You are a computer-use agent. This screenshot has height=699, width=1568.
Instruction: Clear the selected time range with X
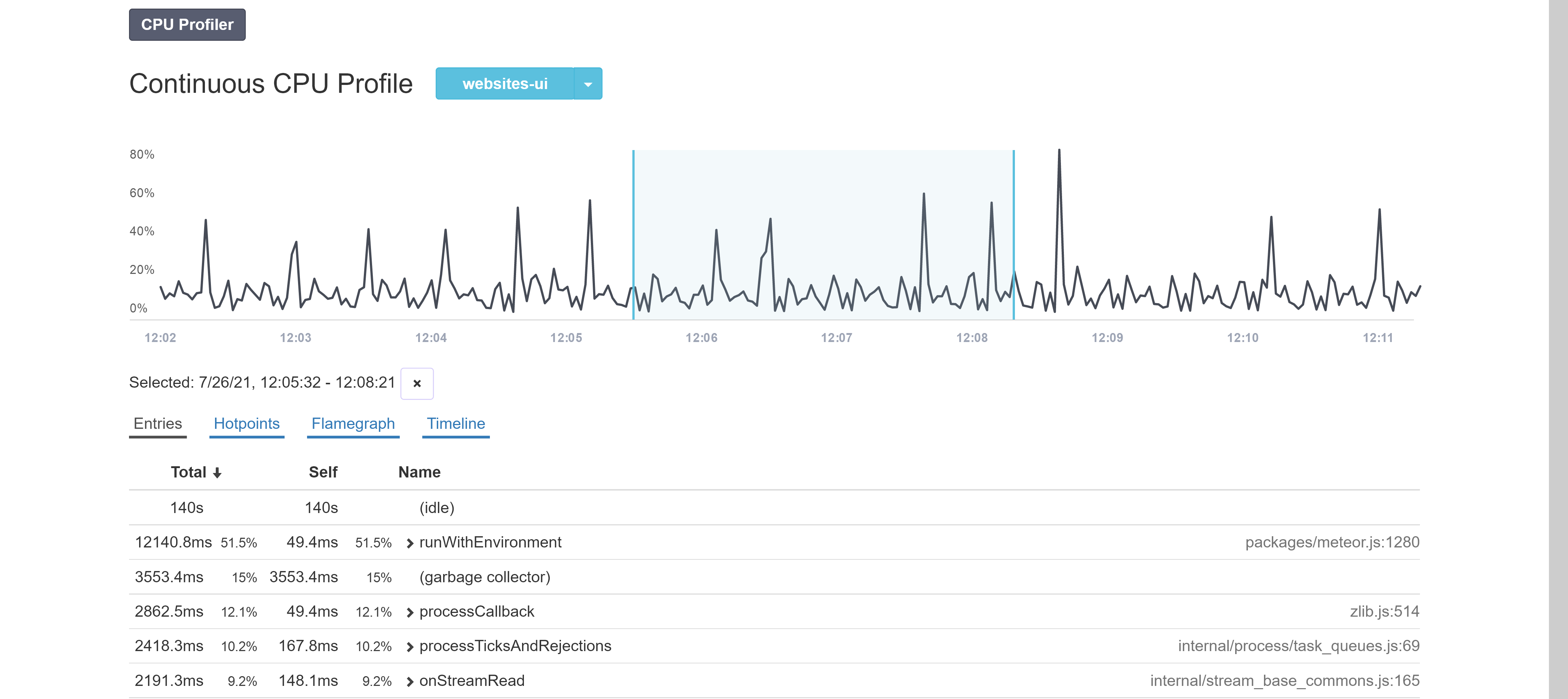[417, 384]
